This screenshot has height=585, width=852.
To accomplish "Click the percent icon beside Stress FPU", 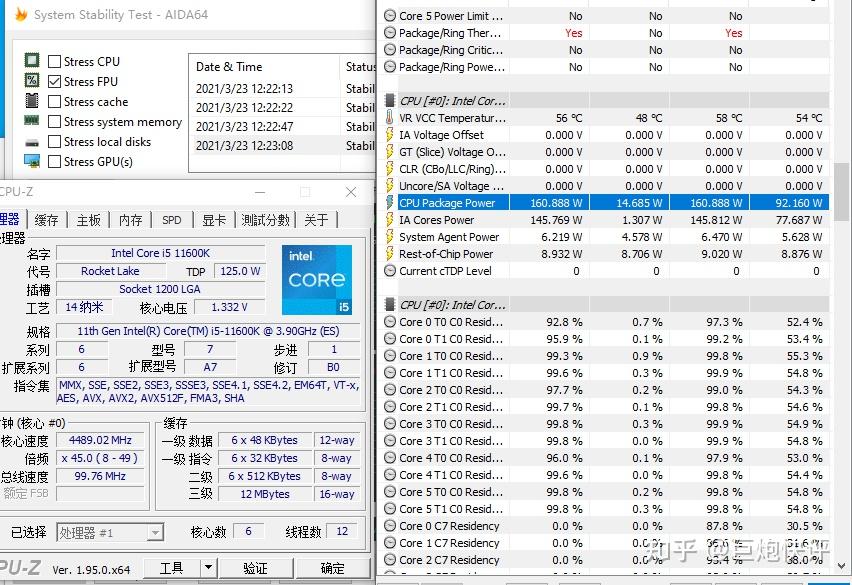I will (x=32, y=80).
